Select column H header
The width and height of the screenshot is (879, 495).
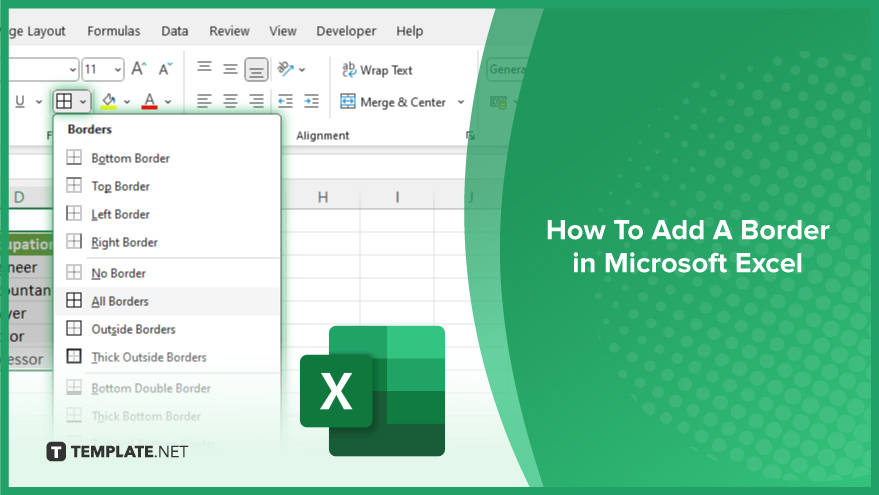pos(322,197)
